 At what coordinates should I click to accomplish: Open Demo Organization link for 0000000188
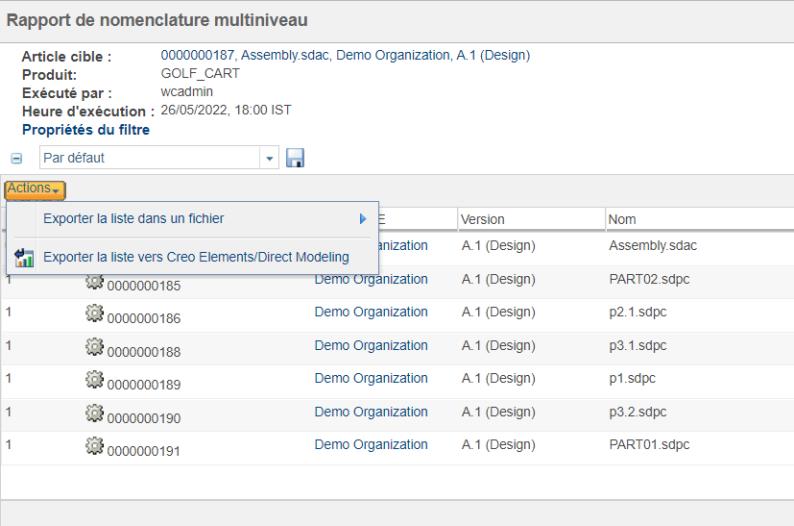[x=371, y=345]
